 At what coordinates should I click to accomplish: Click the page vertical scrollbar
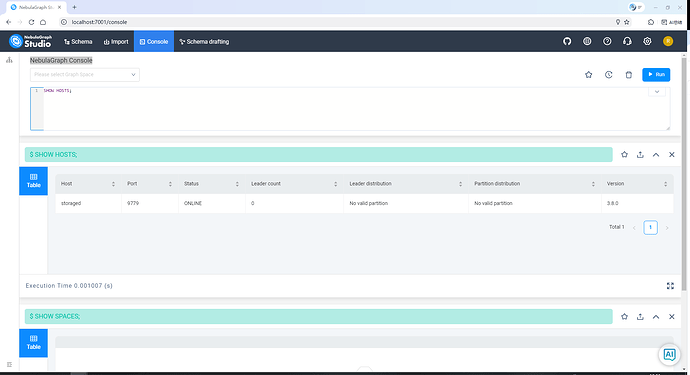(x=683, y=174)
